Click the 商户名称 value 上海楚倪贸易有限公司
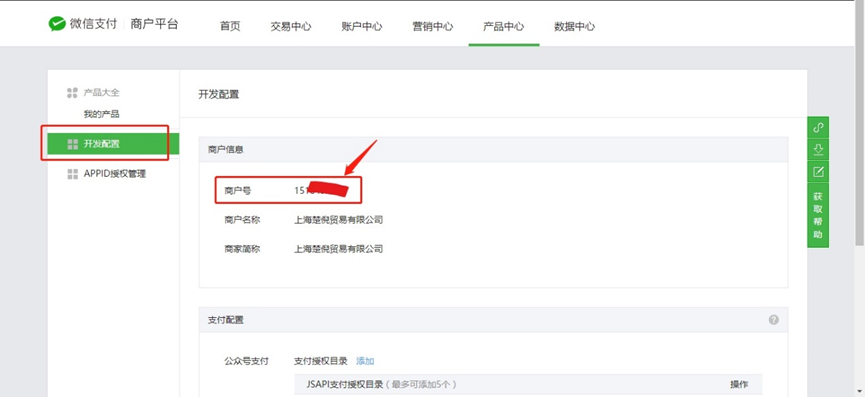The width and height of the screenshot is (865, 397). pos(338,220)
